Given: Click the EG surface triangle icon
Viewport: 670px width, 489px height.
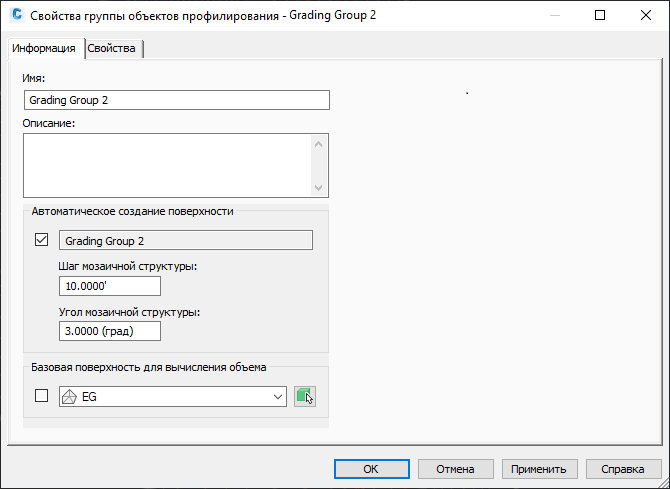Looking at the screenshot, I should [69, 397].
